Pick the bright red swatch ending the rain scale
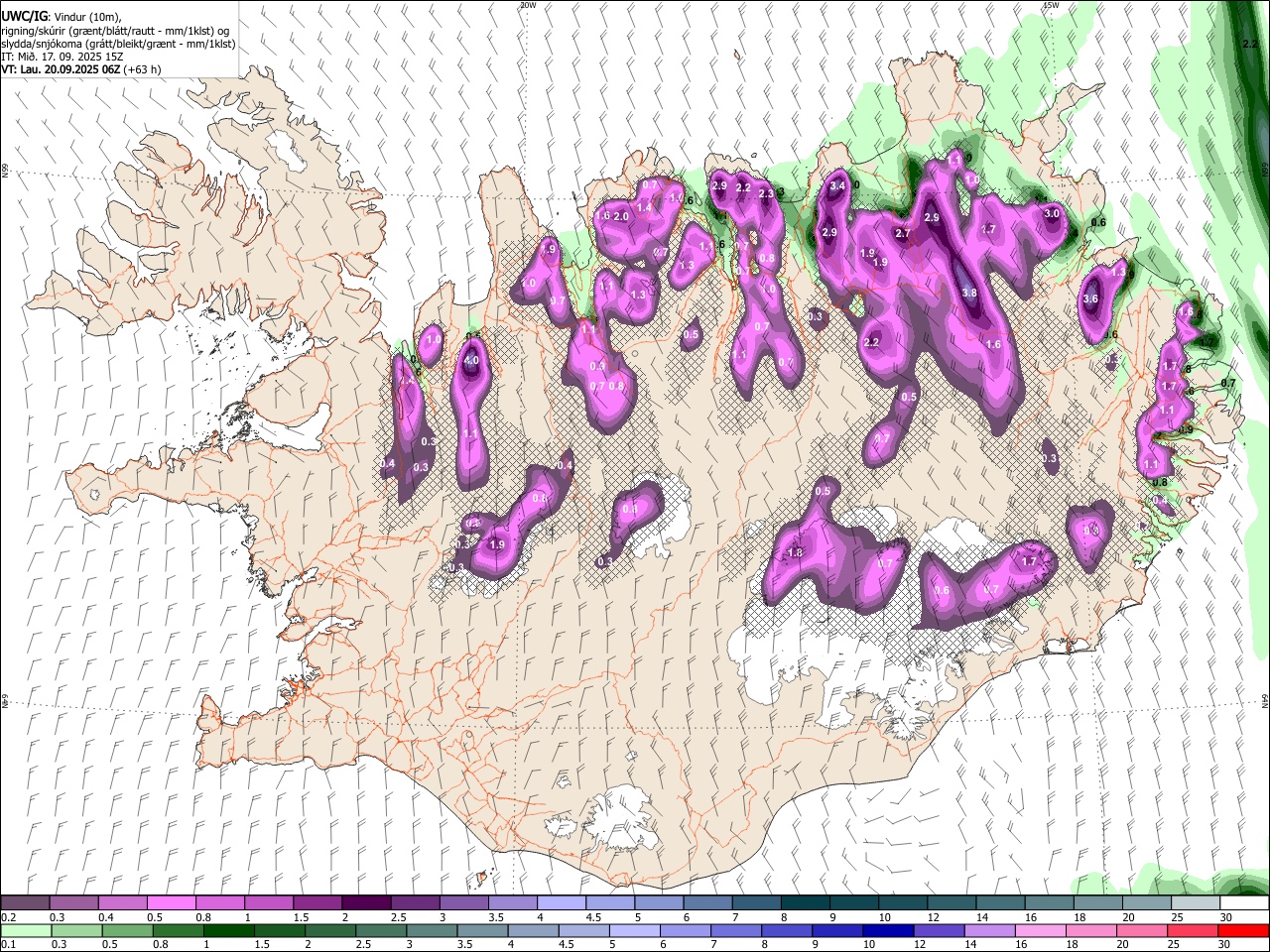This screenshot has height=952, width=1270. pos(1243,930)
